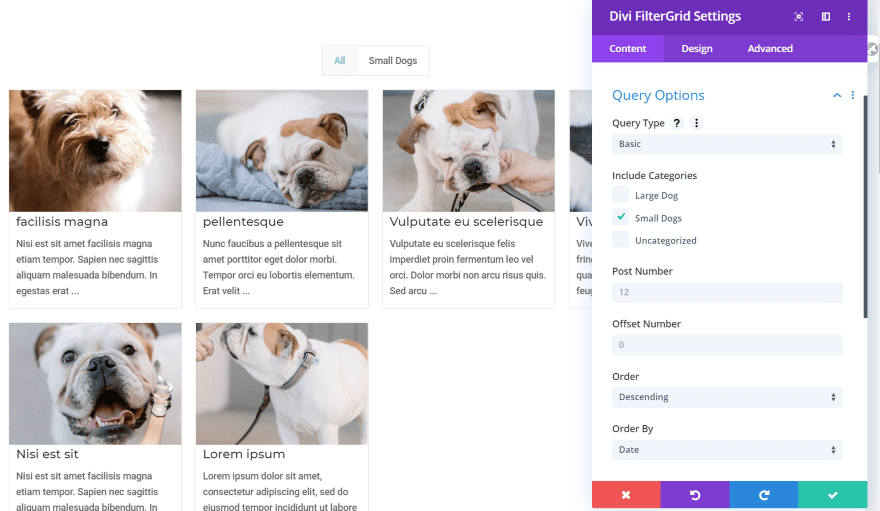The width and height of the screenshot is (880, 511).
Task: Click the Include Categories label
Action: coord(654,176)
